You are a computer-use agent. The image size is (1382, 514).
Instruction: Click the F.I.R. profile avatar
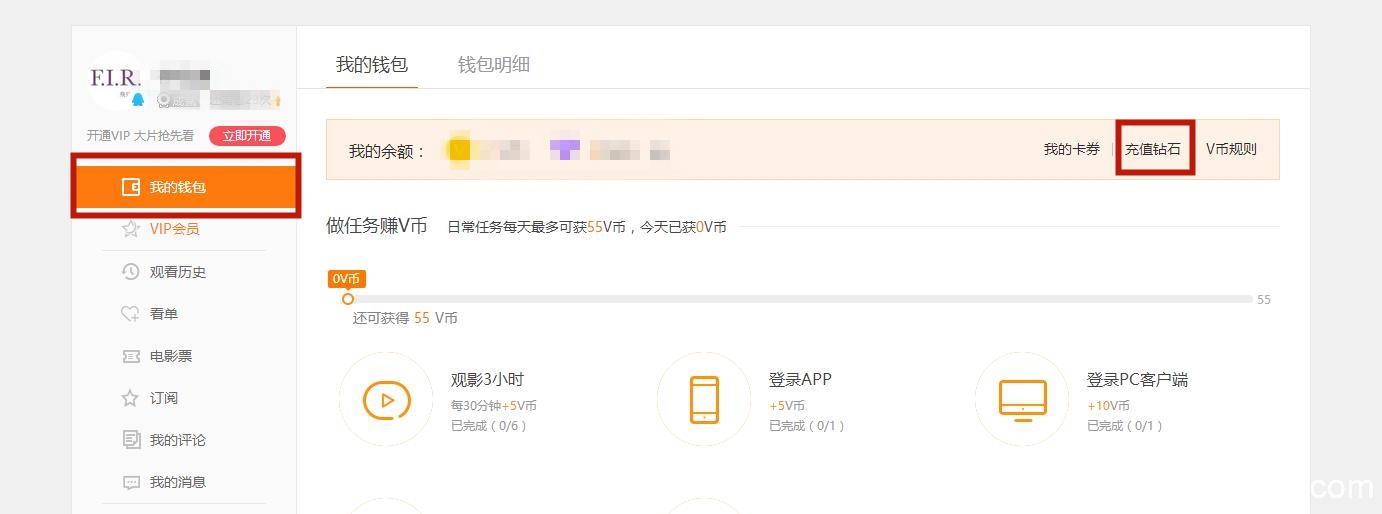point(116,80)
